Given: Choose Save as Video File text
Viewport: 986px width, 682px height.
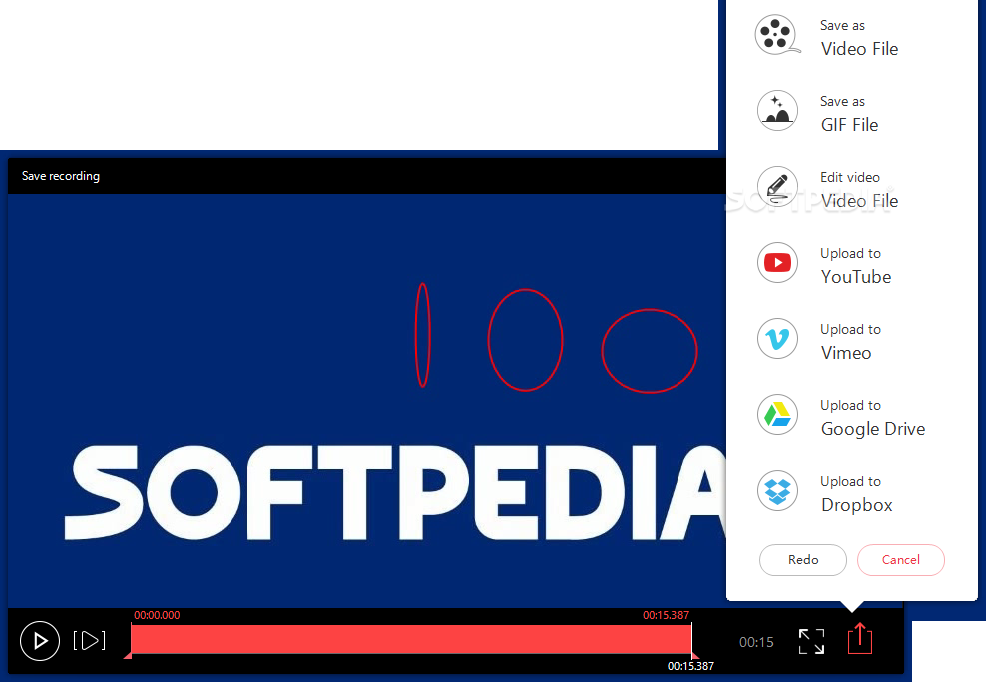Looking at the screenshot, I should tap(859, 38).
